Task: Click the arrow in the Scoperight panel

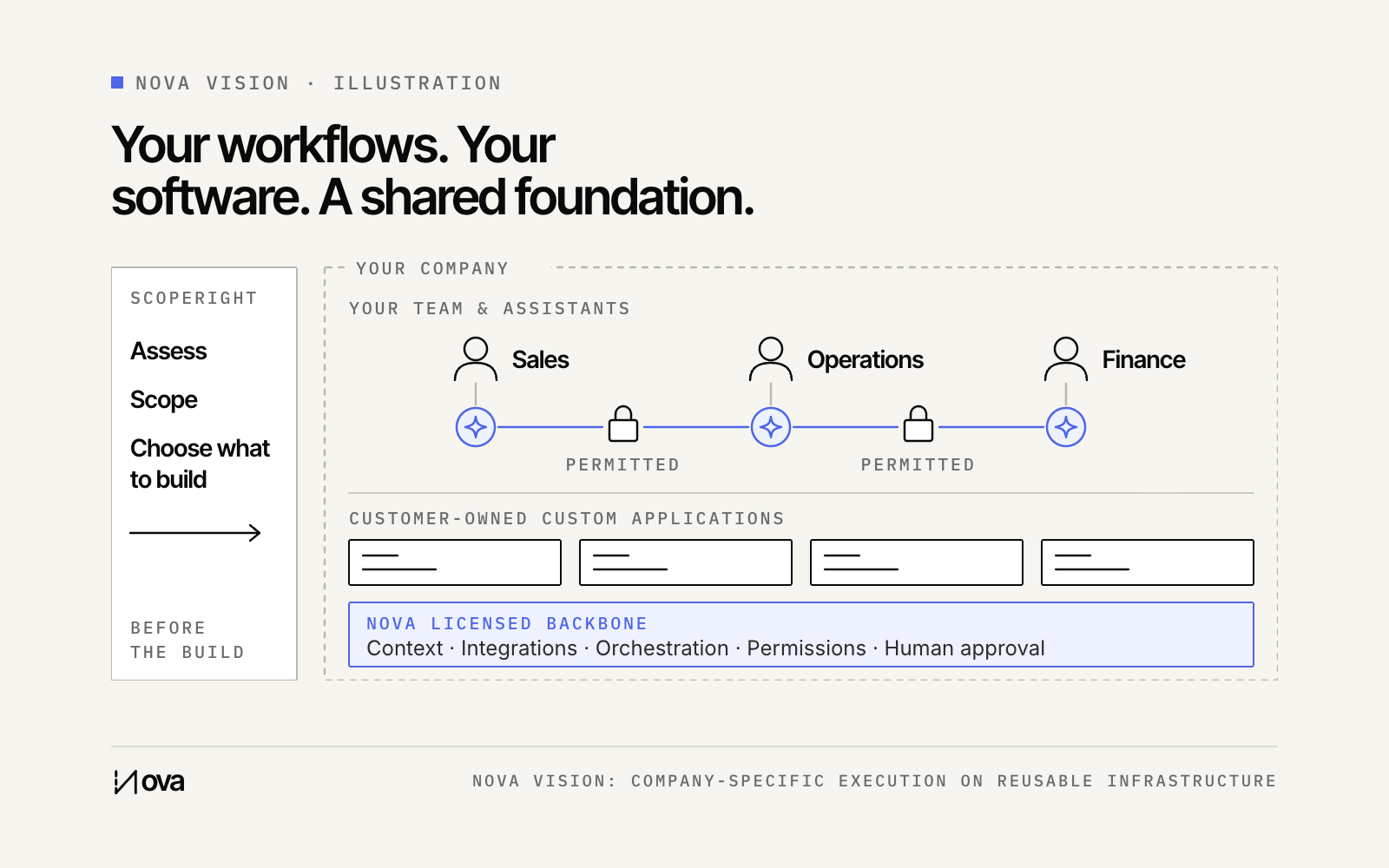Action: (x=195, y=533)
